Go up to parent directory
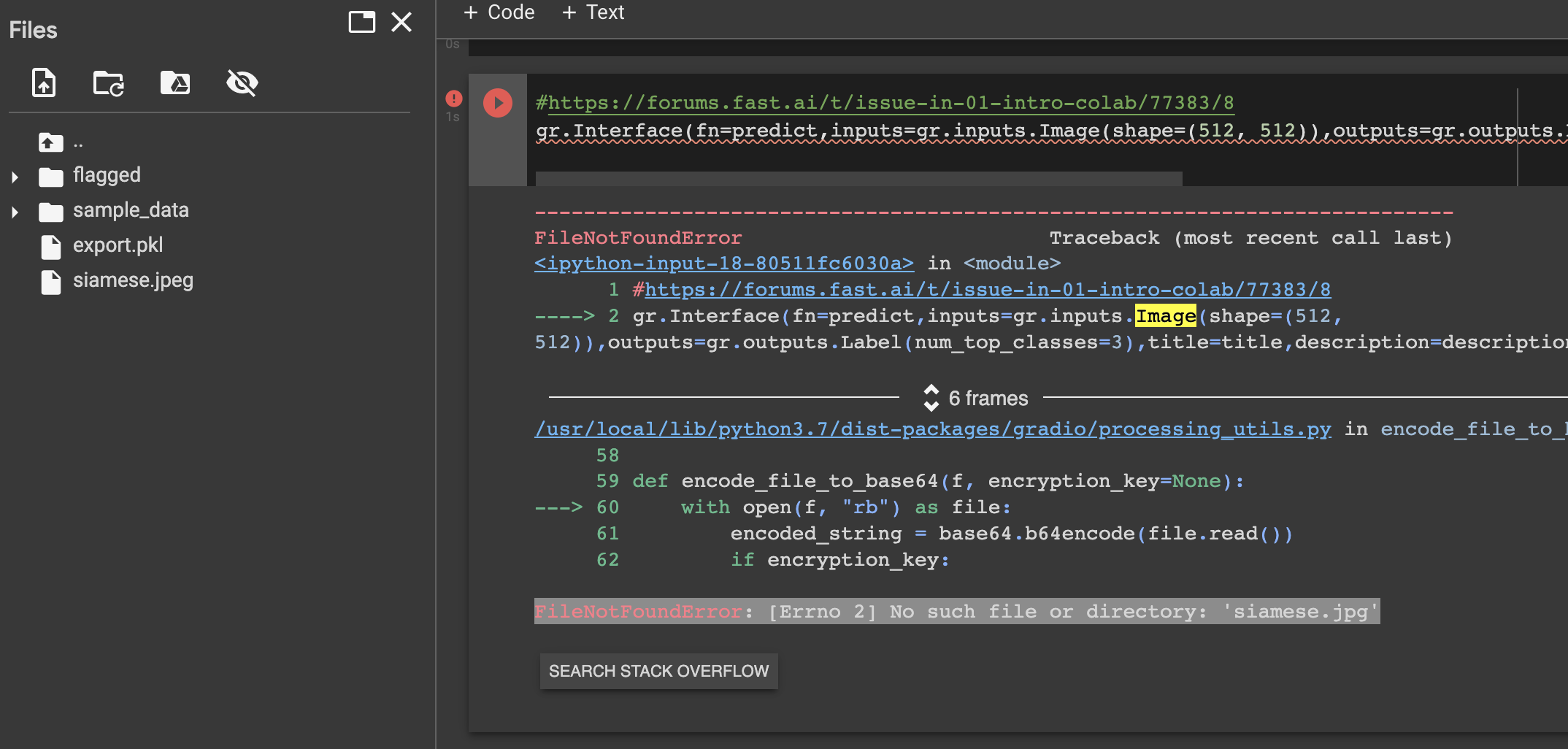Screen dimensions: 1568x749 tap(51, 142)
